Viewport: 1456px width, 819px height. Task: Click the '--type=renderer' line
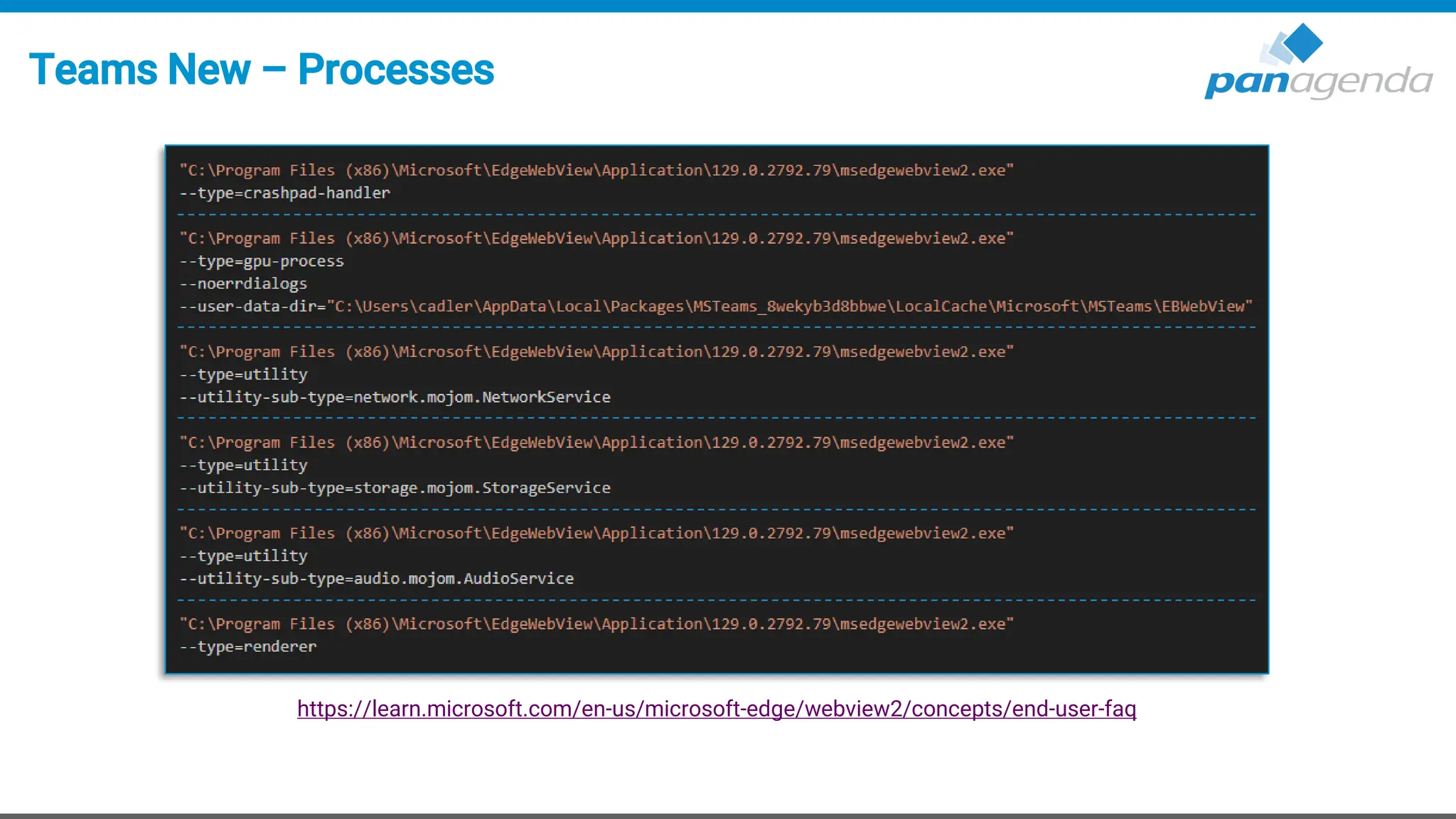(248, 646)
